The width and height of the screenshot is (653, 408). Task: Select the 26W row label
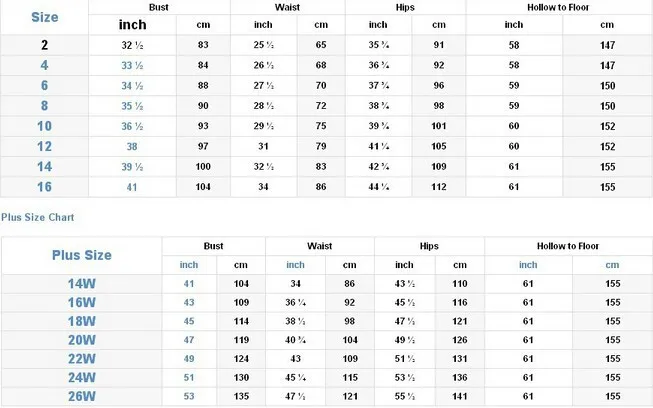point(82,396)
